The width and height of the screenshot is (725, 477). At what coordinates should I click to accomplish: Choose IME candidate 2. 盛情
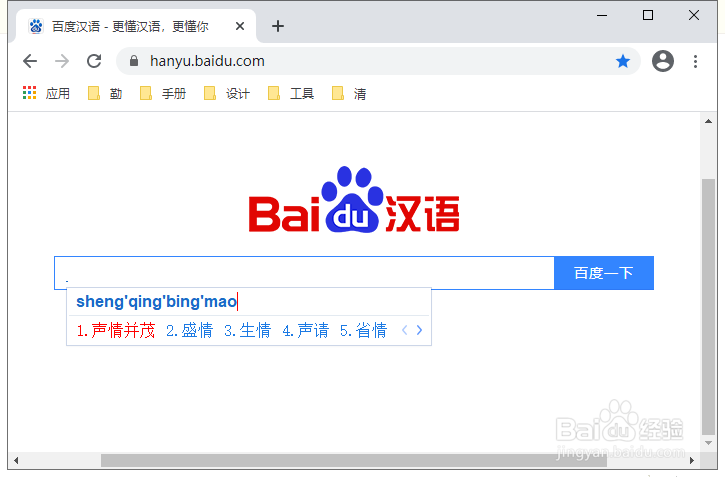(190, 330)
